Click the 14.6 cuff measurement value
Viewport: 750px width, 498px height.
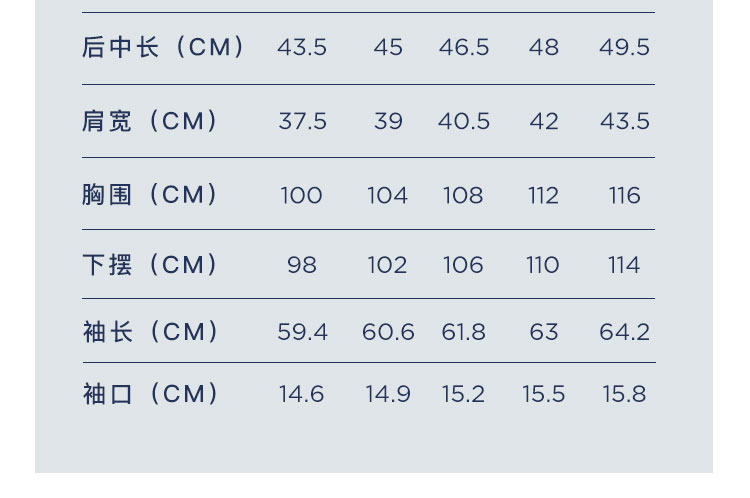(301, 394)
